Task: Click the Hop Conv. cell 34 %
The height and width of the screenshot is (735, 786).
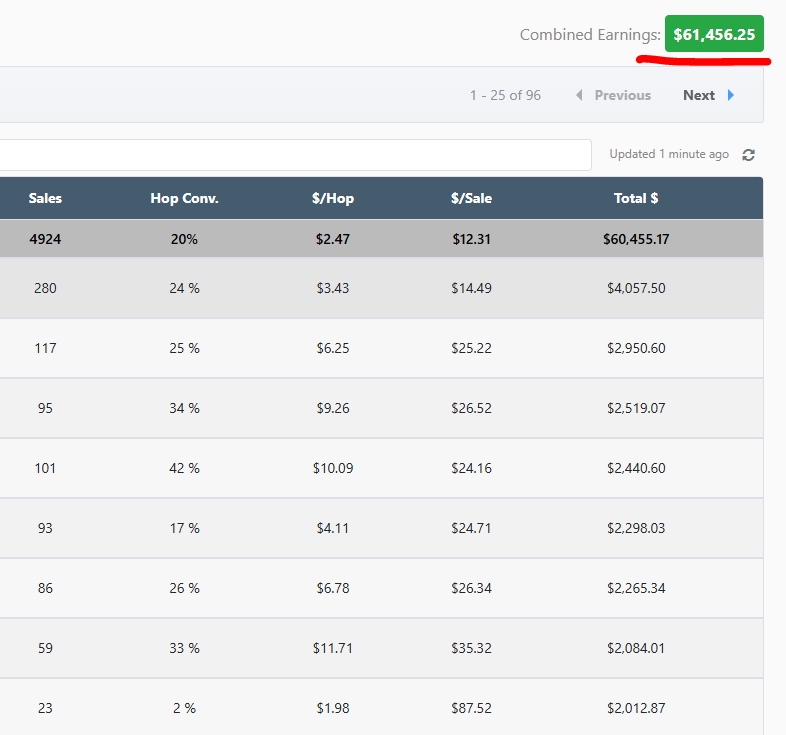Action: [x=184, y=408]
